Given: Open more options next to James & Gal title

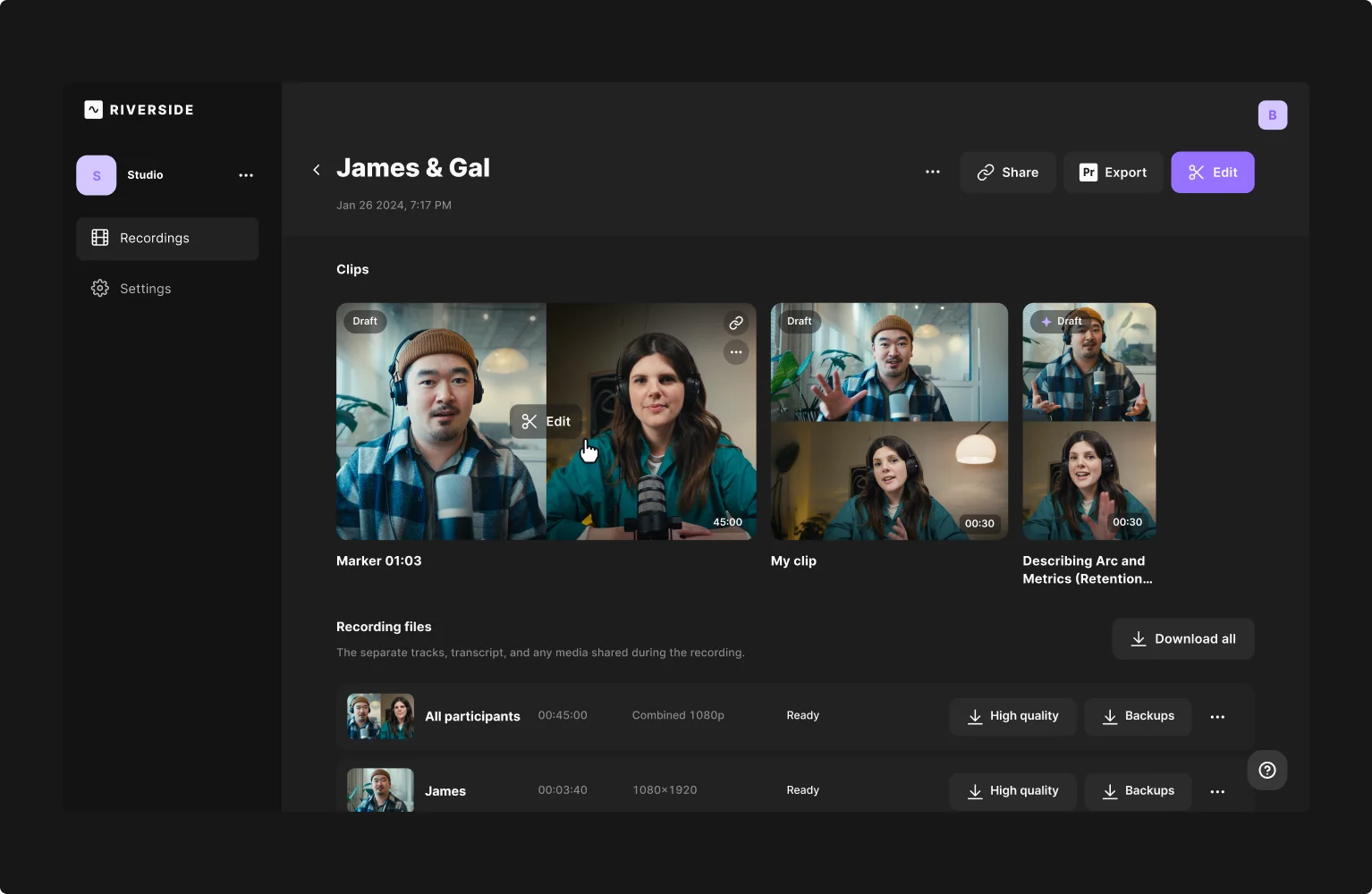Looking at the screenshot, I should coord(932,172).
